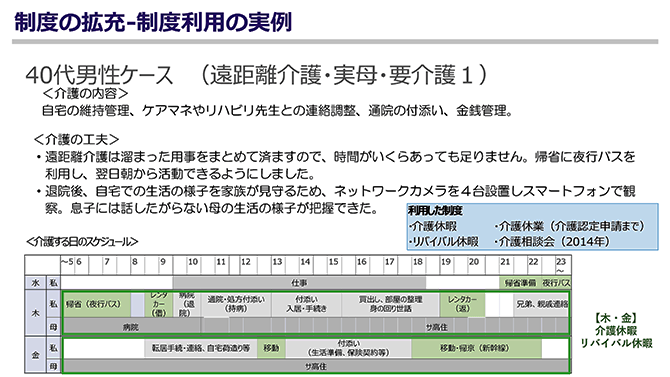
Task: Select the 移動・帰京(新幹線) block
Action: tap(476, 348)
